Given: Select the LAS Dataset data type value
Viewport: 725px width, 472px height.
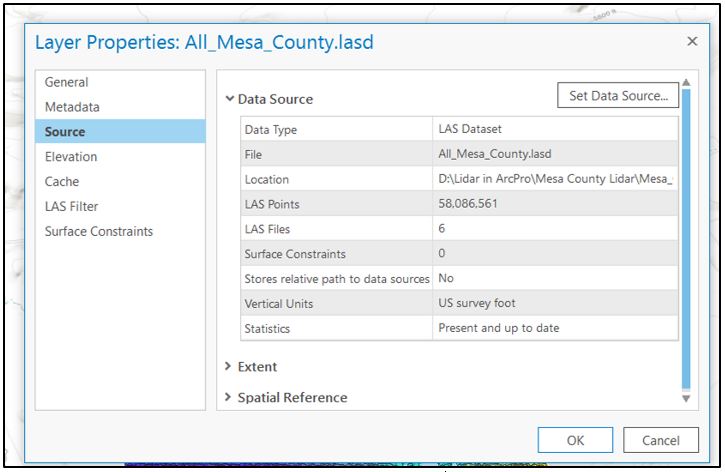Looking at the screenshot, I should click(x=555, y=129).
